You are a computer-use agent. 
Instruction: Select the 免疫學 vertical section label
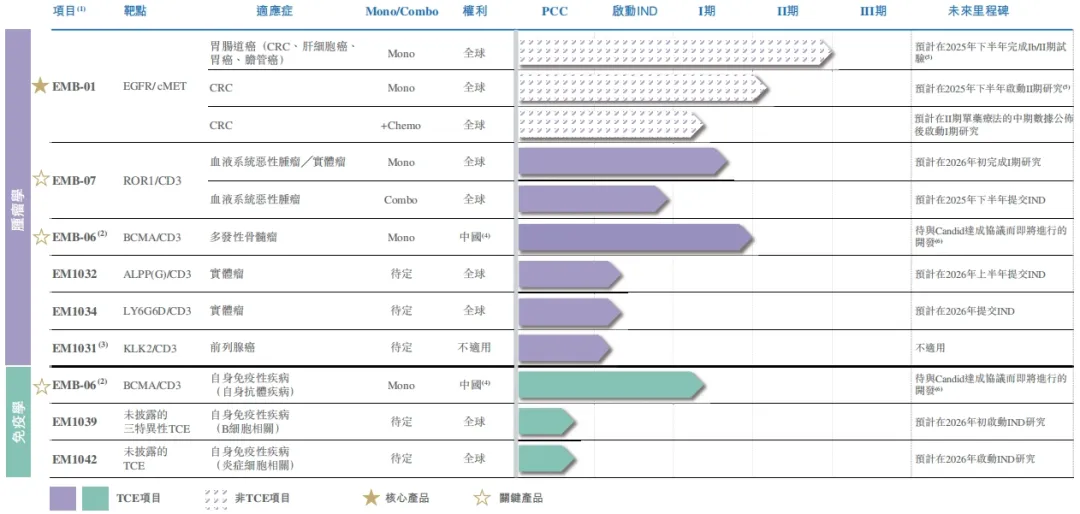pyautogui.click(x=19, y=422)
